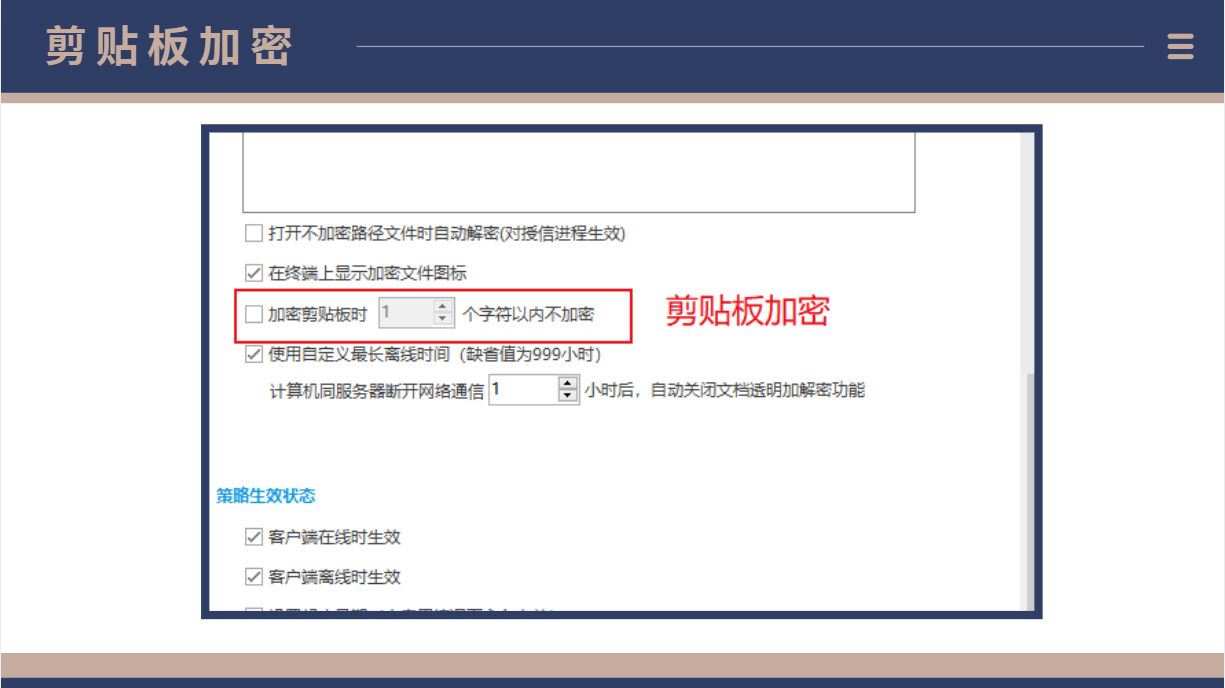The width and height of the screenshot is (1225, 688).
Task: Click the 自动关闭文档透明加解密功能 label text
Action: (x=757, y=390)
